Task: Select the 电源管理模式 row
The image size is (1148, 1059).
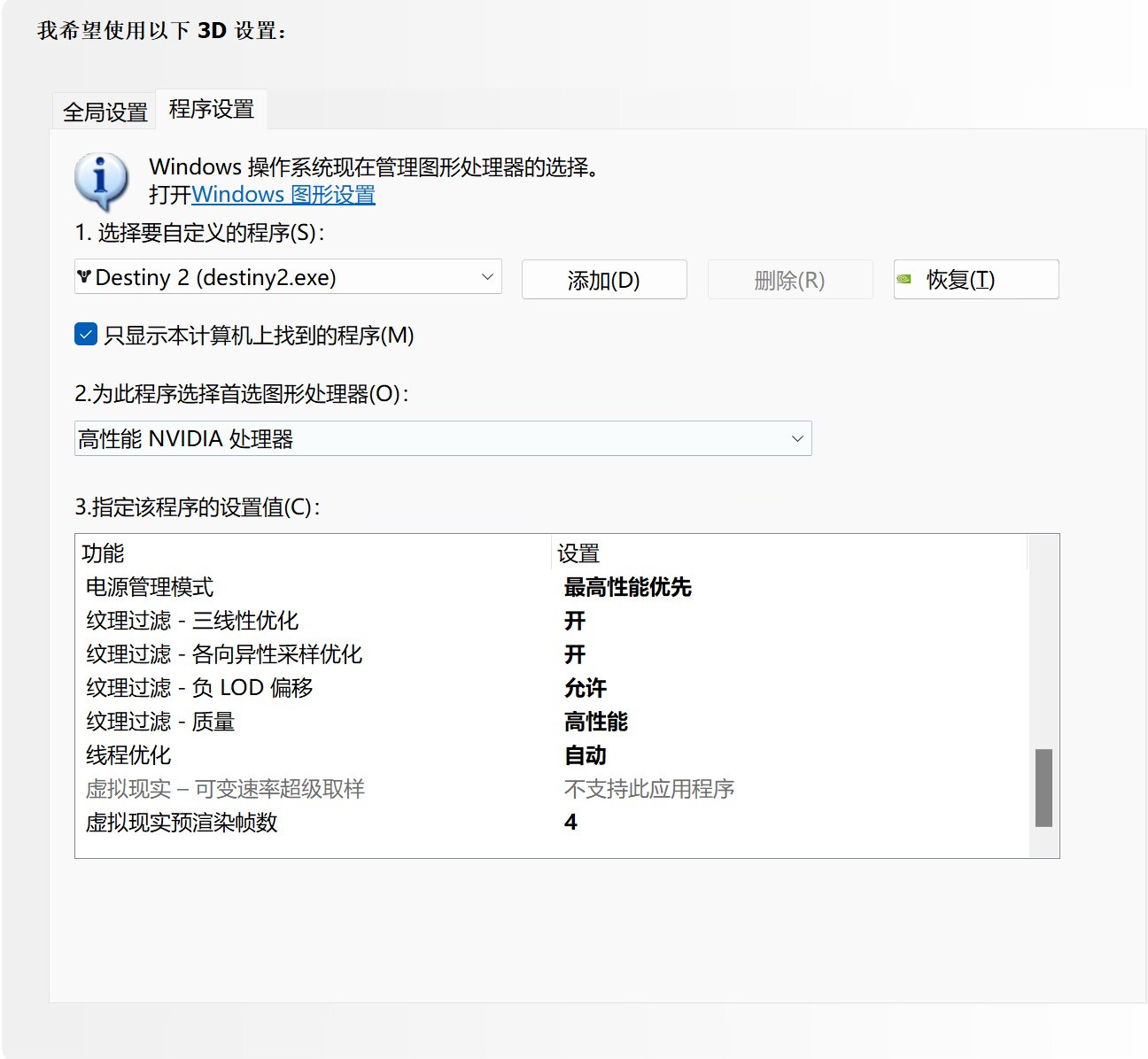Action: click(552, 587)
